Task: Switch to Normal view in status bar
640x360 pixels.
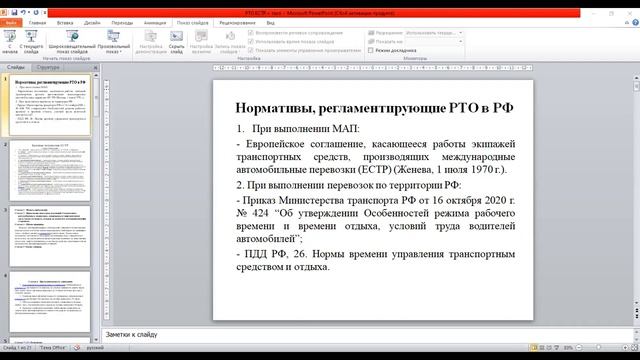Action: coord(534,348)
